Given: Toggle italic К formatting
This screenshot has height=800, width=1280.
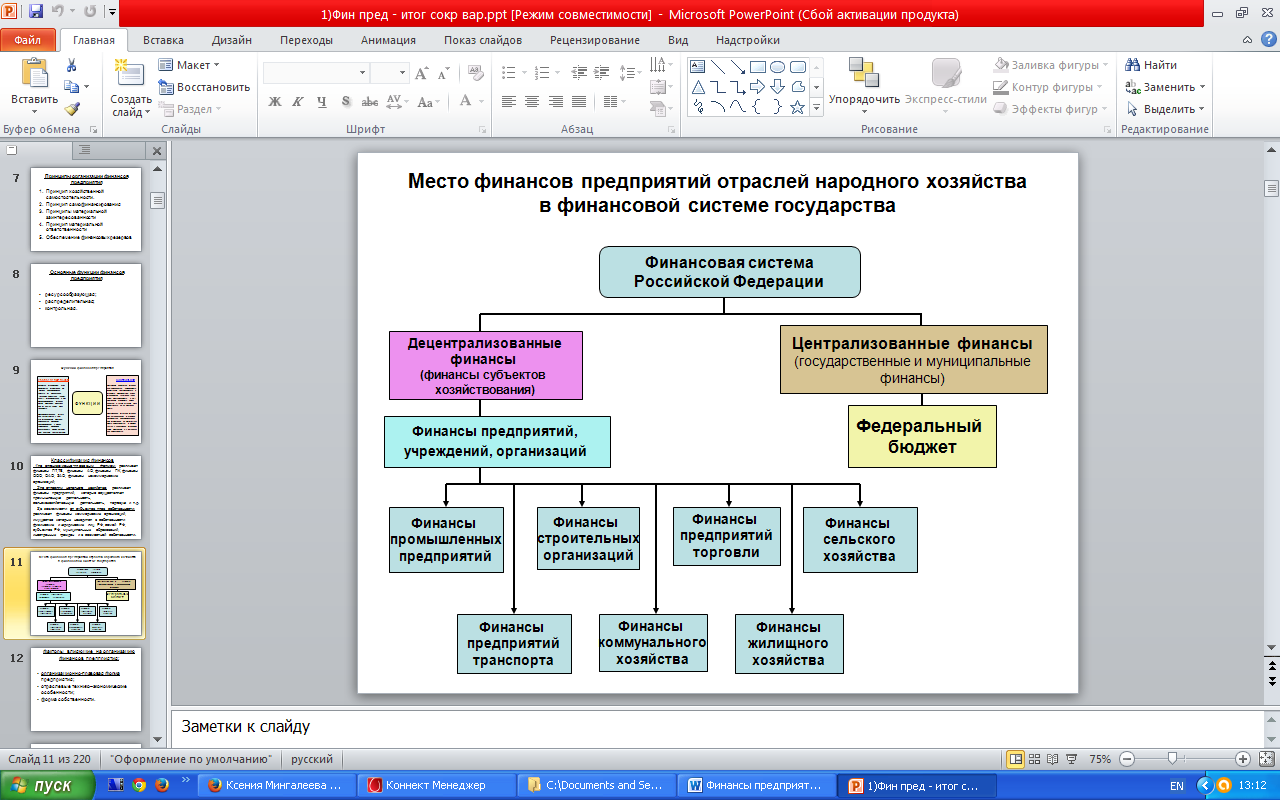Looking at the screenshot, I should point(298,101).
